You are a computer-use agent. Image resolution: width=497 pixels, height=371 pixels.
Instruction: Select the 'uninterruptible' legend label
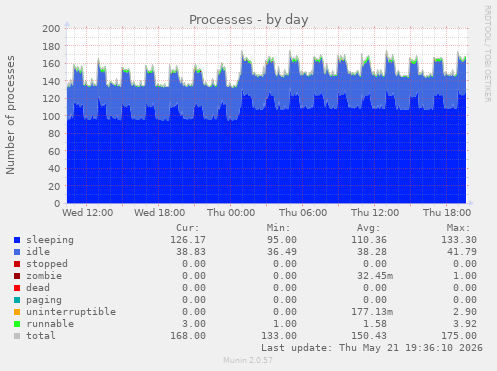71,312
